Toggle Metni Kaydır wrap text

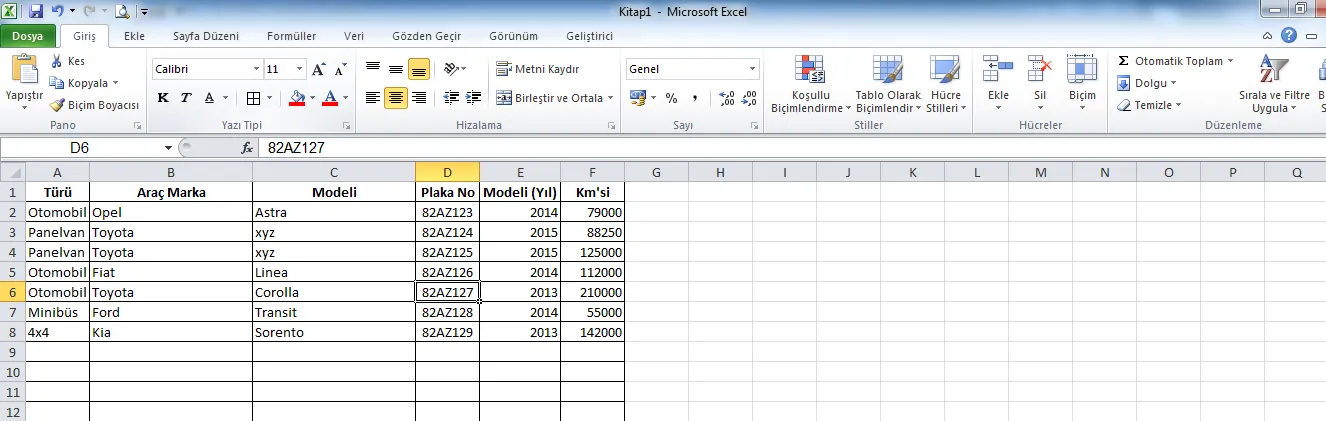[x=537, y=69]
